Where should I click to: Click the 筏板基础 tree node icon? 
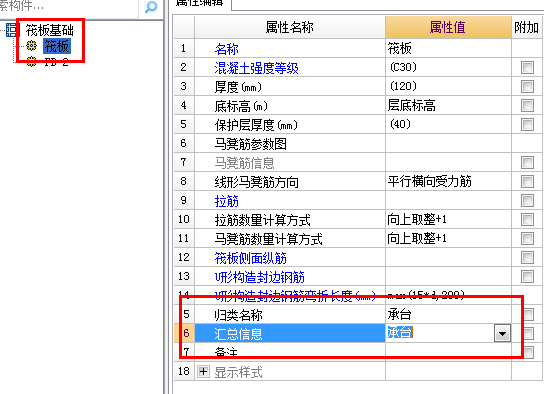pyautogui.click(x=11, y=30)
